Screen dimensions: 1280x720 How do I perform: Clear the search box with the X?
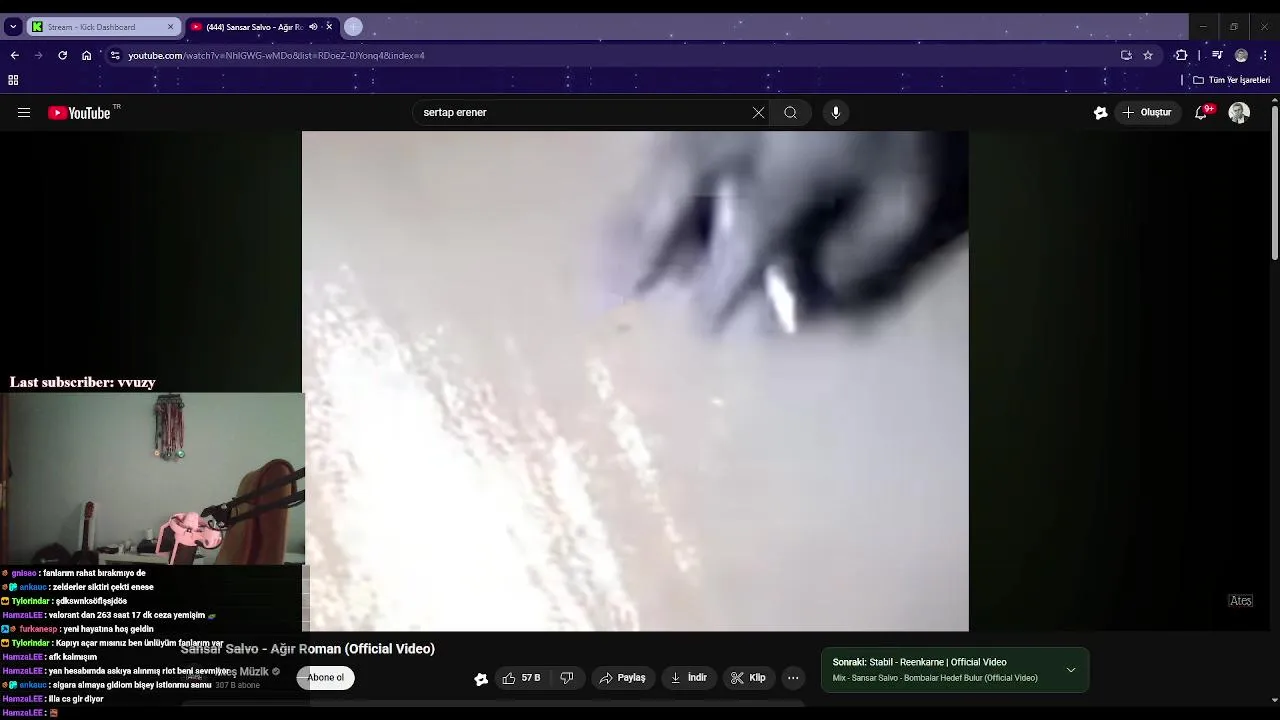click(758, 113)
